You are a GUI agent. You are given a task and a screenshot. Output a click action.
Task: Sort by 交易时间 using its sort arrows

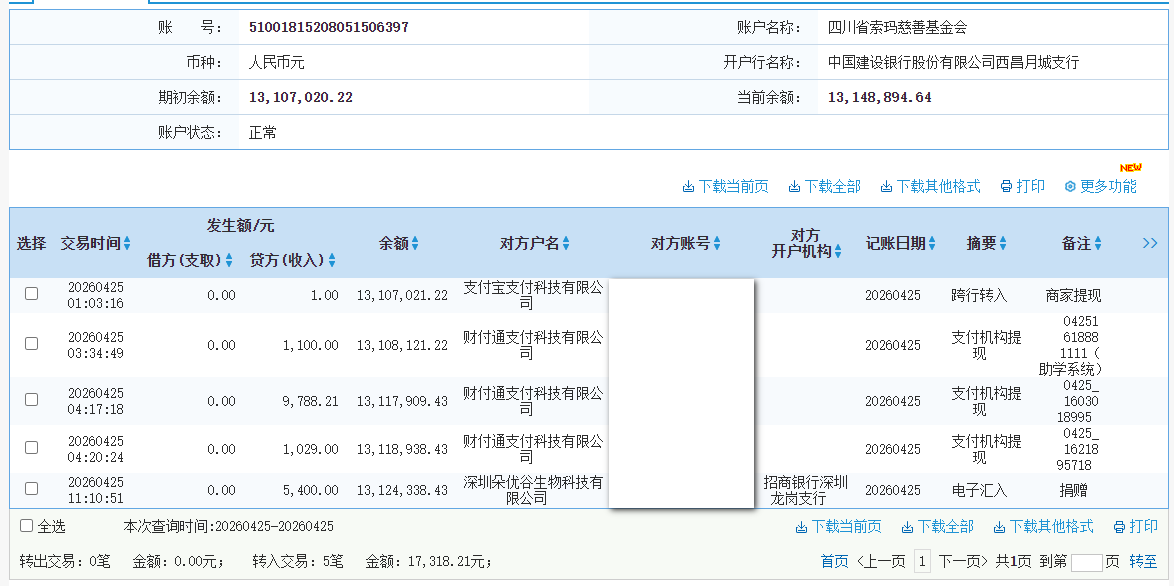128,243
